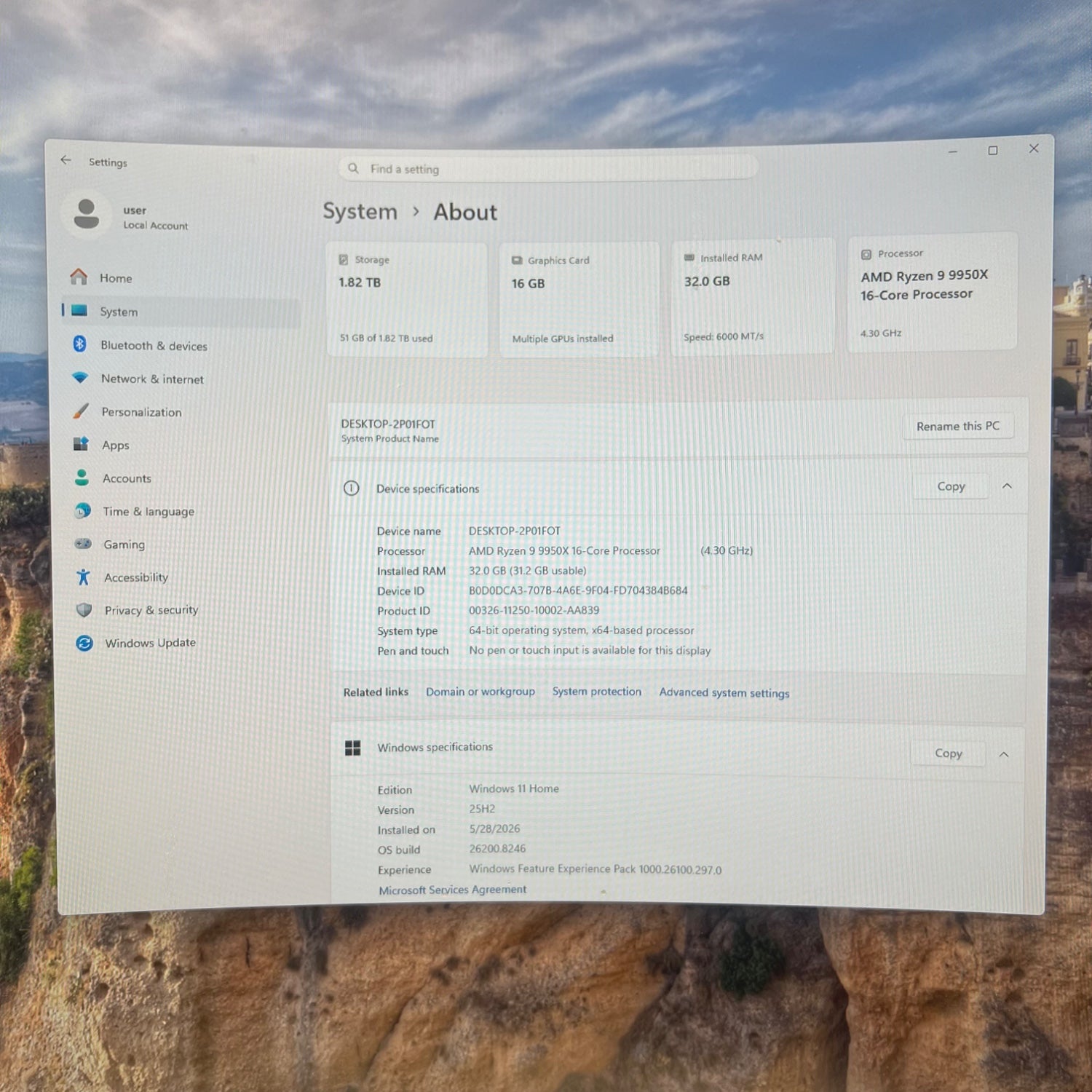The height and width of the screenshot is (1092, 1092).
Task: Open Time & language settings label
Action: tap(149, 511)
